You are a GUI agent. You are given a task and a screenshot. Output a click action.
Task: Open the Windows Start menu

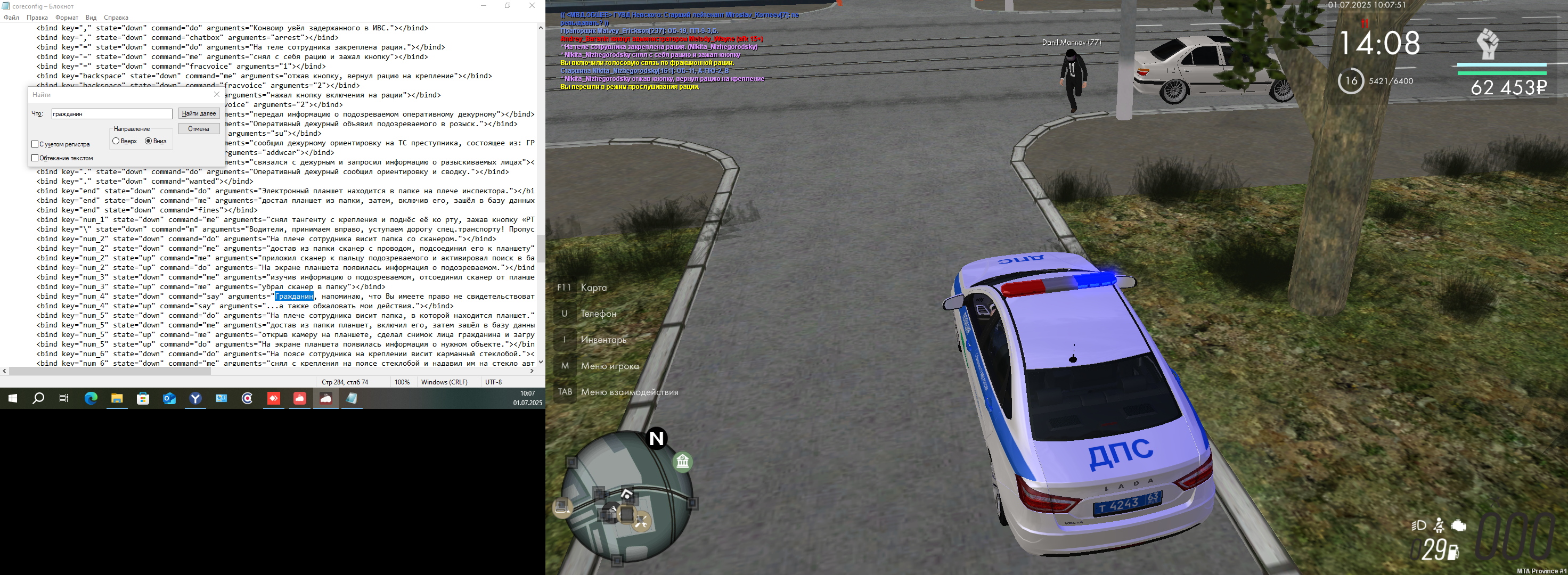(x=12, y=399)
